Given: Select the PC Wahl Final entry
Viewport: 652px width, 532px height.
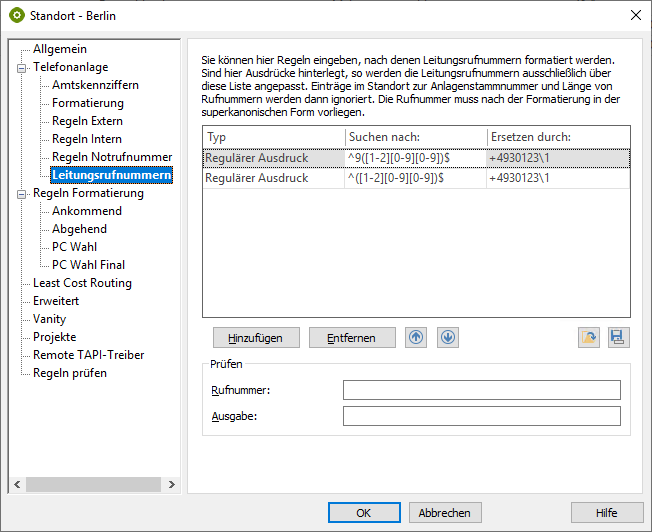Looking at the screenshot, I should (x=88, y=265).
